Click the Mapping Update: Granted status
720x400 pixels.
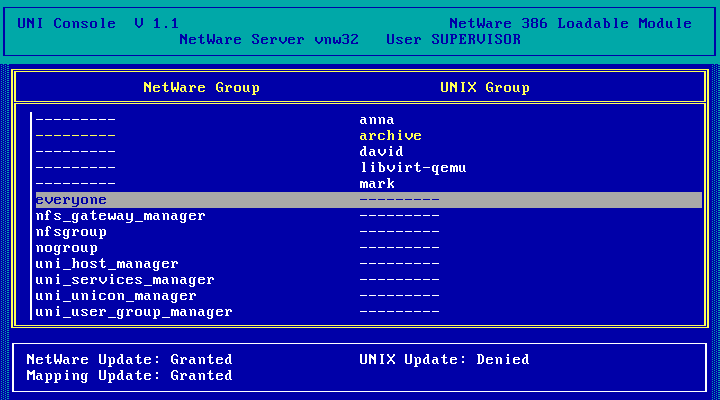129,375
